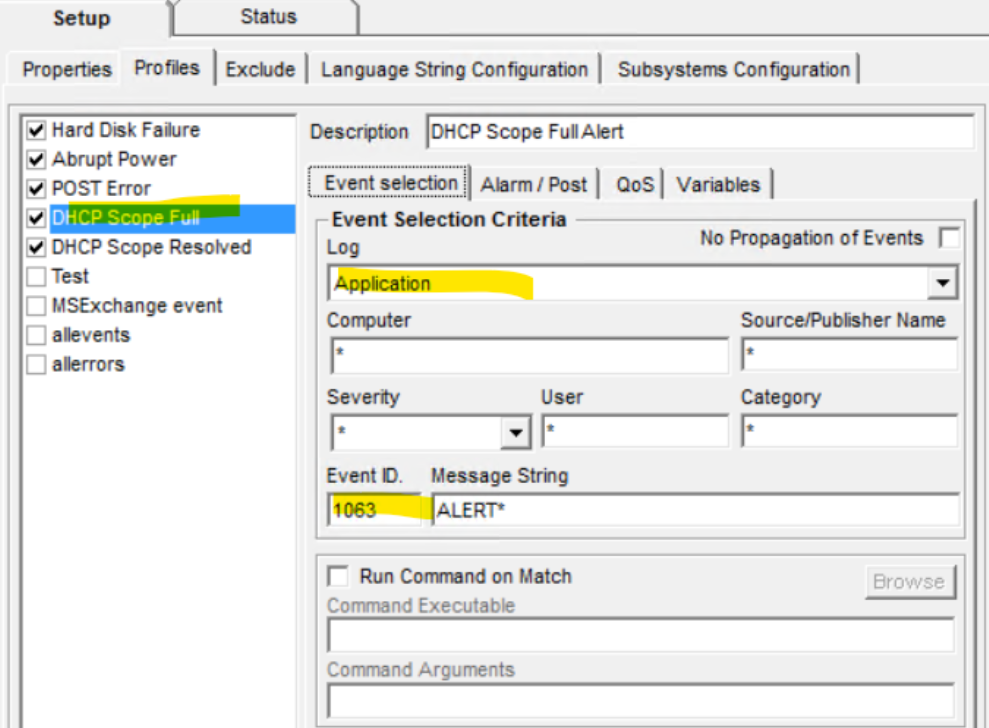The height and width of the screenshot is (728, 989).
Task: Switch to the Setup tab
Action: (82, 18)
